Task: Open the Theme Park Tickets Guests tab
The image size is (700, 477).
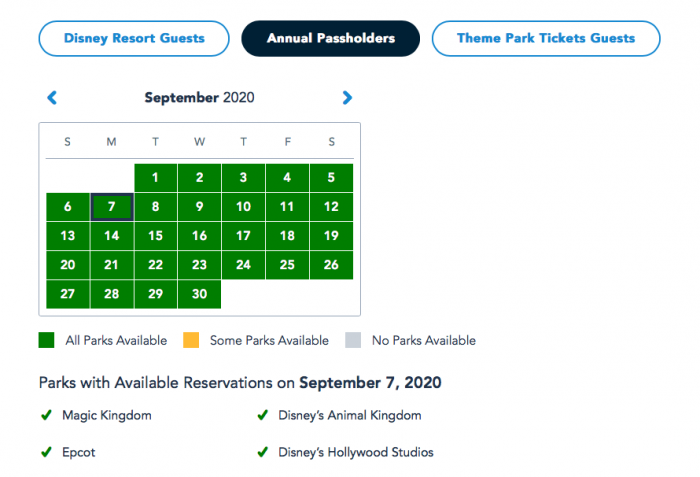Action: point(545,39)
